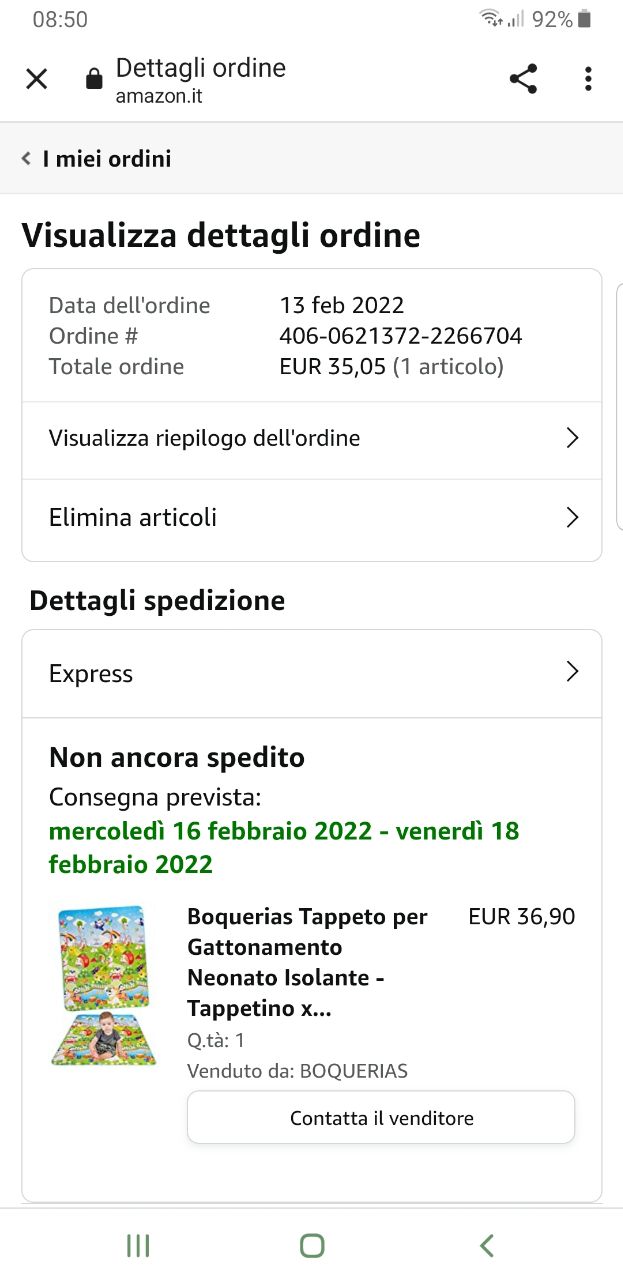The image size is (623, 1280).
Task: Tap the share icon
Action: click(523, 79)
